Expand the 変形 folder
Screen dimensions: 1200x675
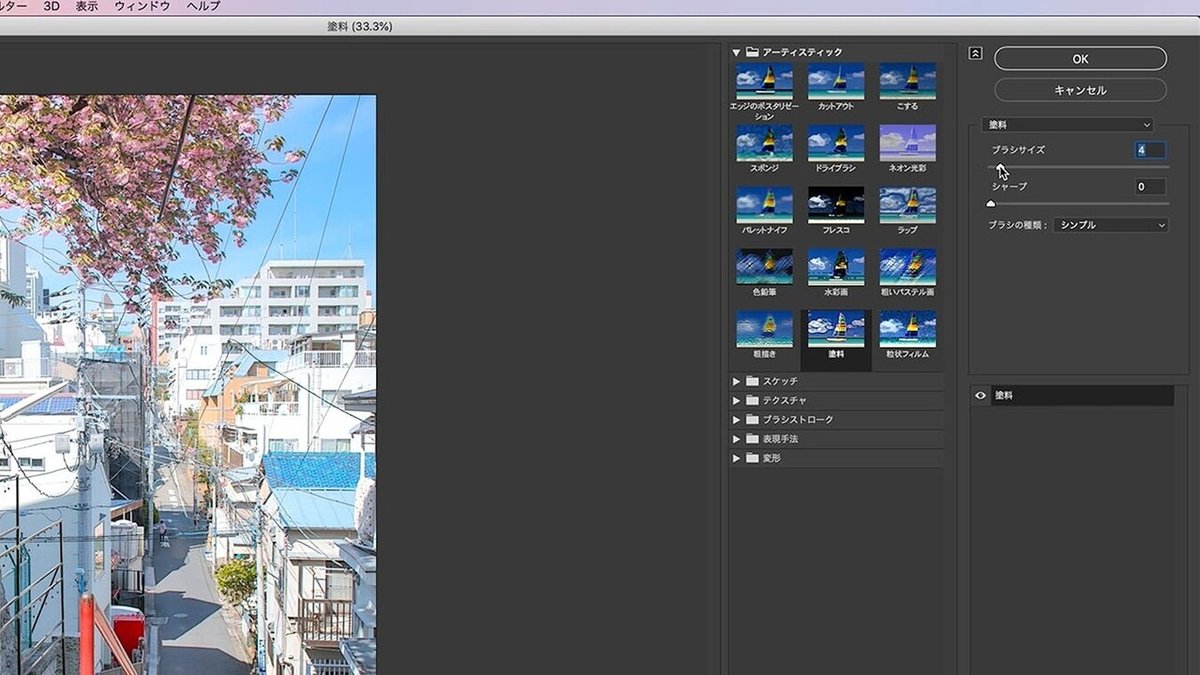click(736, 458)
